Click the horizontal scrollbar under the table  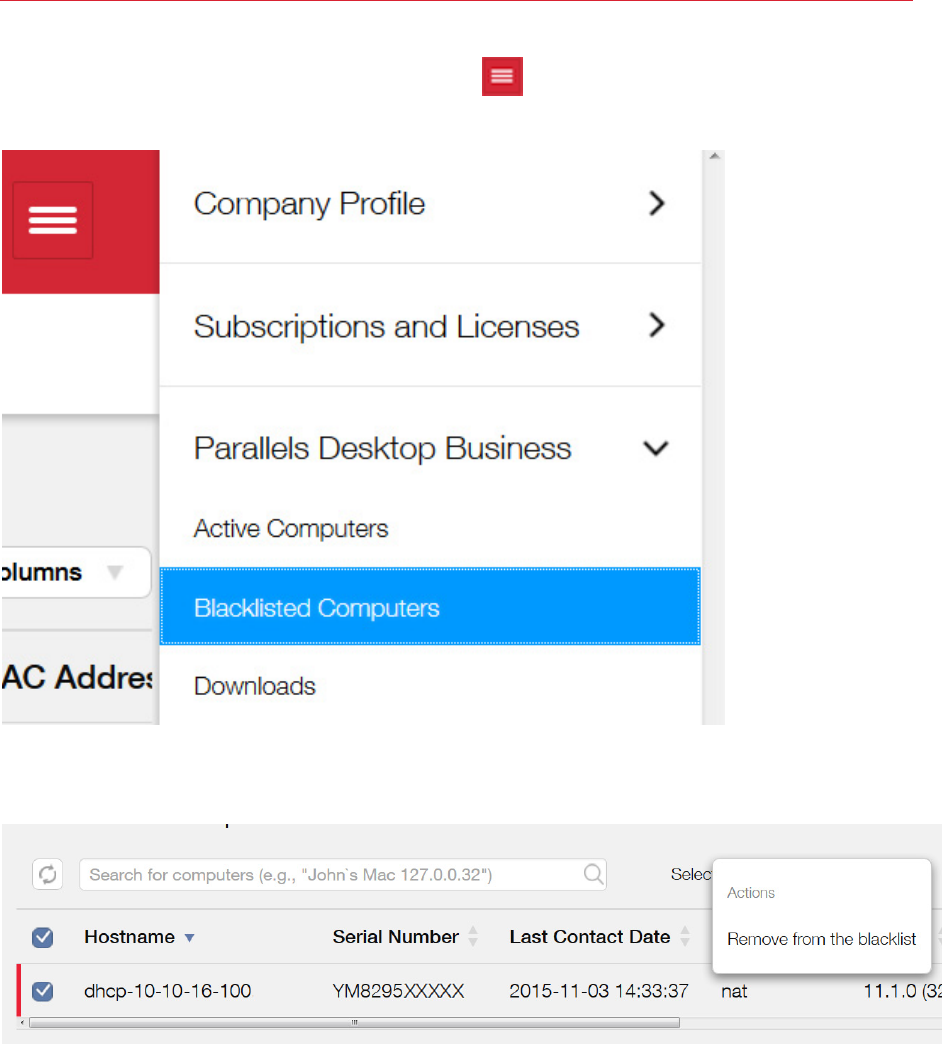(354, 1023)
